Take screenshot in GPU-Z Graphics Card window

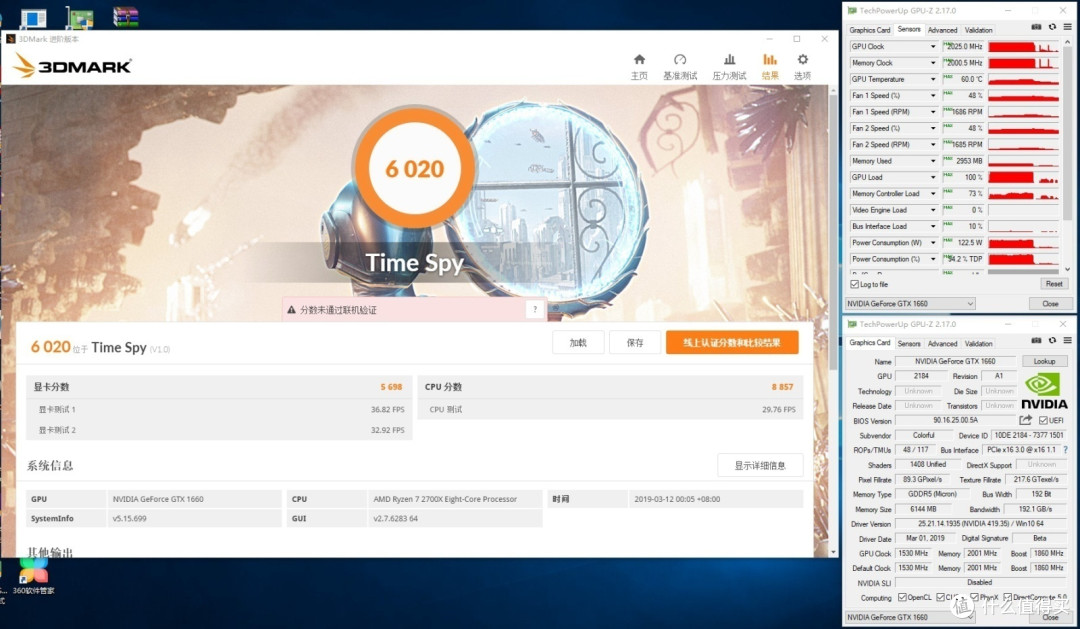coord(1036,340)
